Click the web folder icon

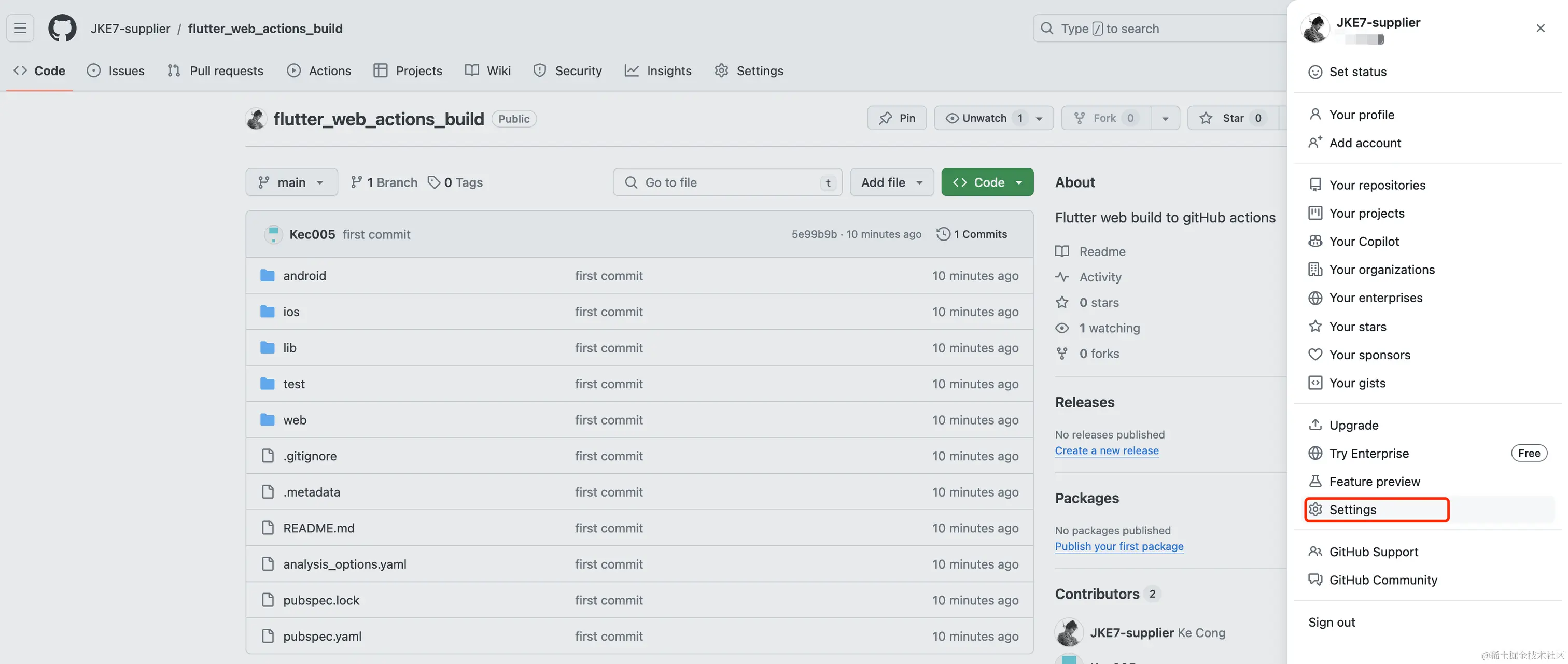[267, 420]
